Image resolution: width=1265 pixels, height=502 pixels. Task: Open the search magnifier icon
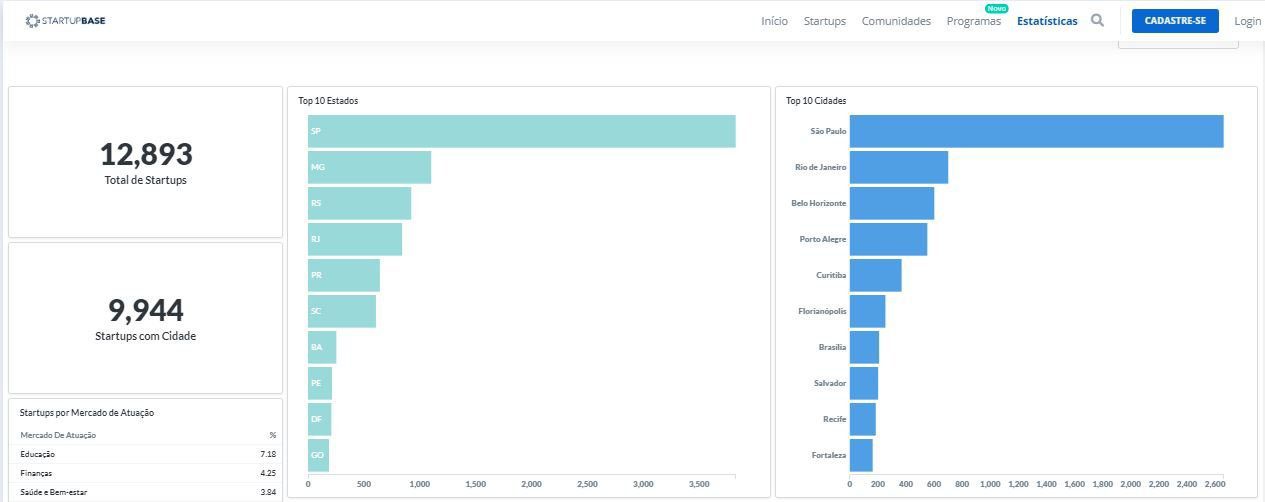pos(1097,20)
